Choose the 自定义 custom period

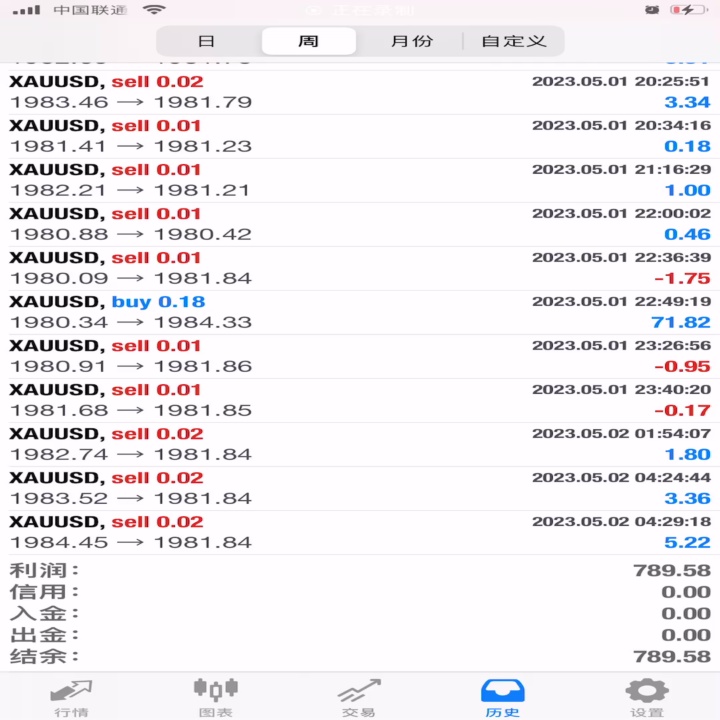tap(514, 41)
